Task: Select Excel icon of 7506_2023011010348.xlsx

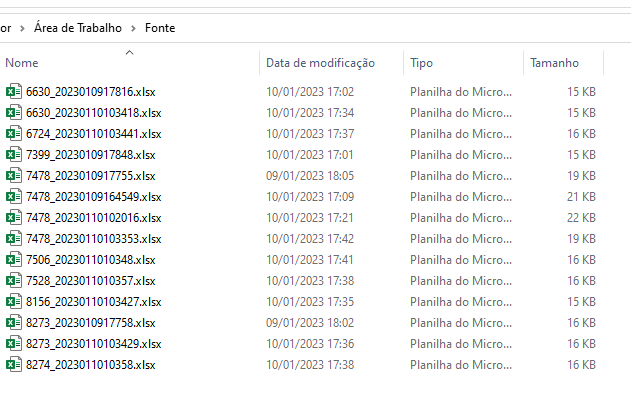Action: pyautogui.click(x=14, y=260)
